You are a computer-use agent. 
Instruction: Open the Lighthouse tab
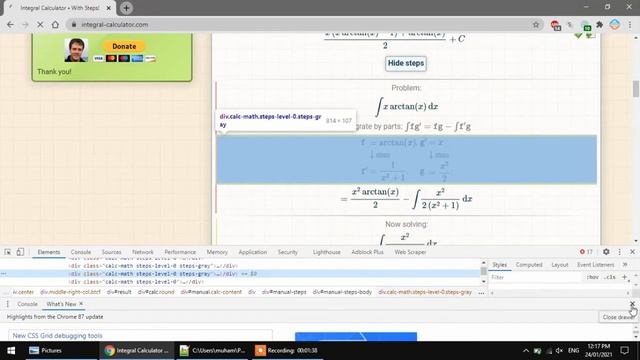pos(327,252)
